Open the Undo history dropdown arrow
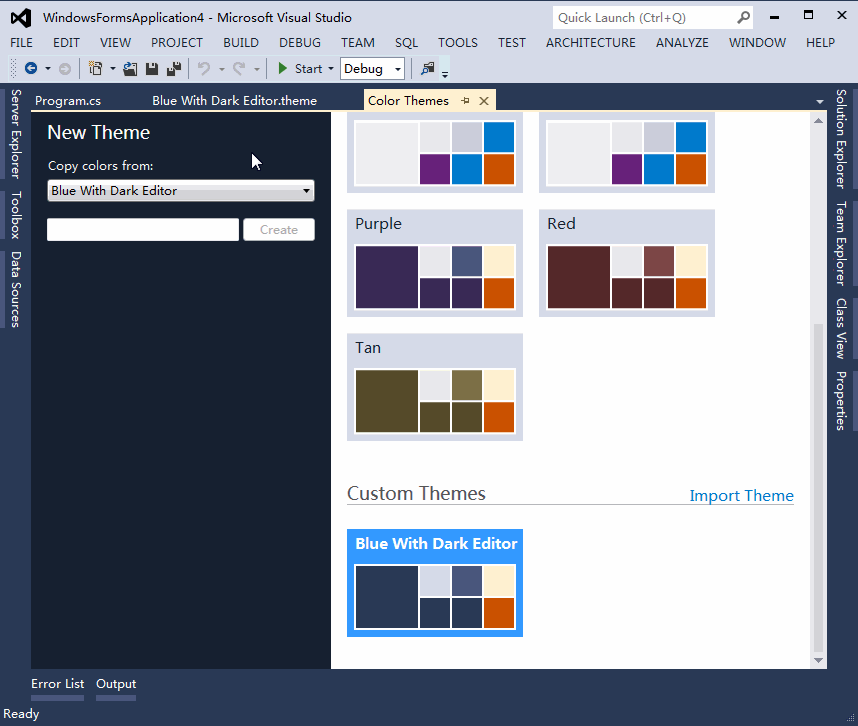858x726 pixels. 222,69
